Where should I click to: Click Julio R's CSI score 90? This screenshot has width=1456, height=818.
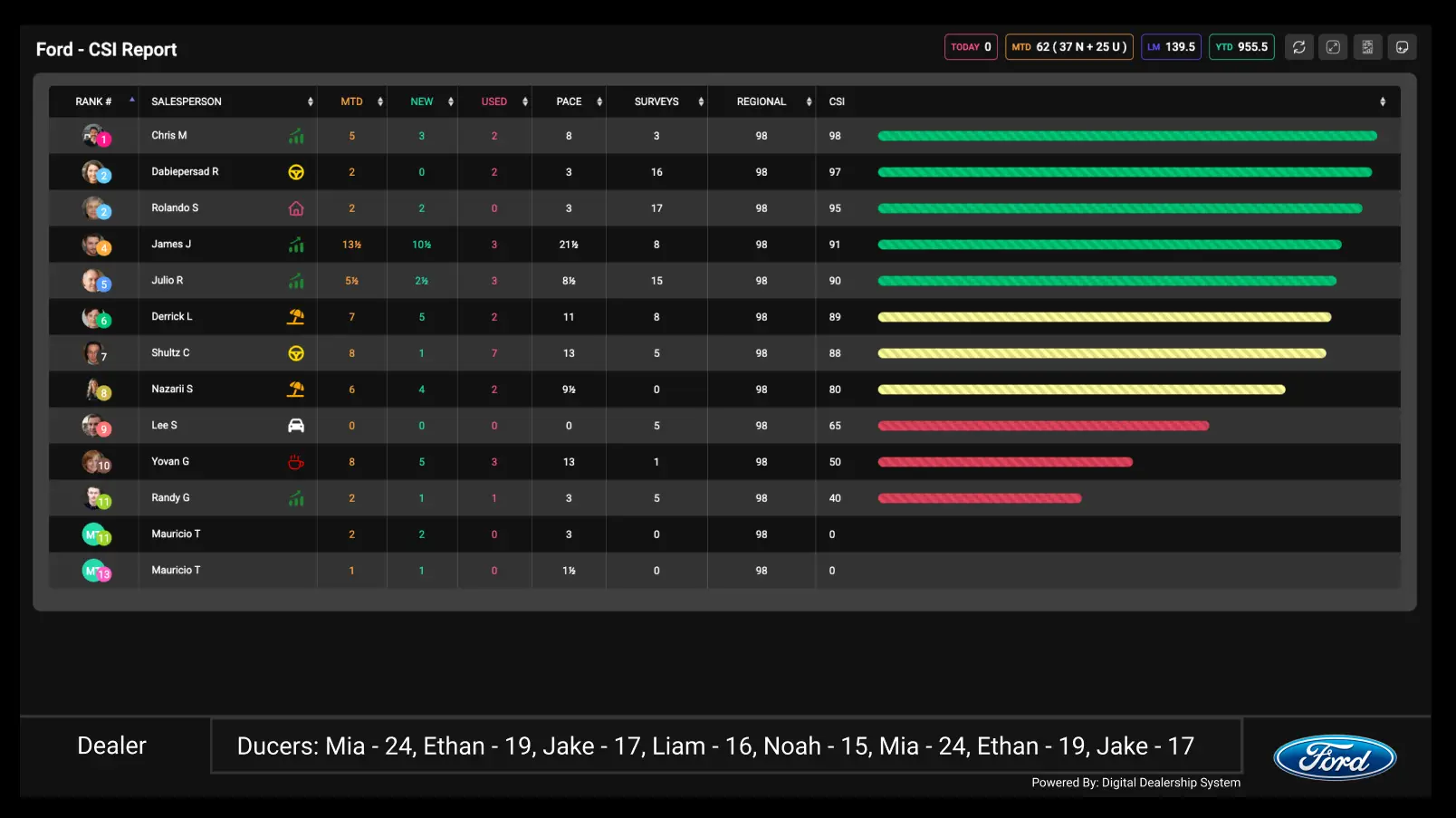click(835, 281)
